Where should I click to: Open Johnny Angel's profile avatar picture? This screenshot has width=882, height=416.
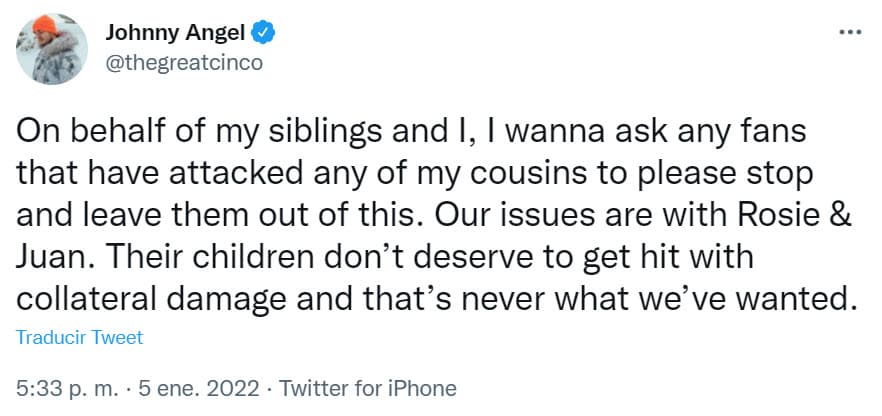tap(50, 49)
